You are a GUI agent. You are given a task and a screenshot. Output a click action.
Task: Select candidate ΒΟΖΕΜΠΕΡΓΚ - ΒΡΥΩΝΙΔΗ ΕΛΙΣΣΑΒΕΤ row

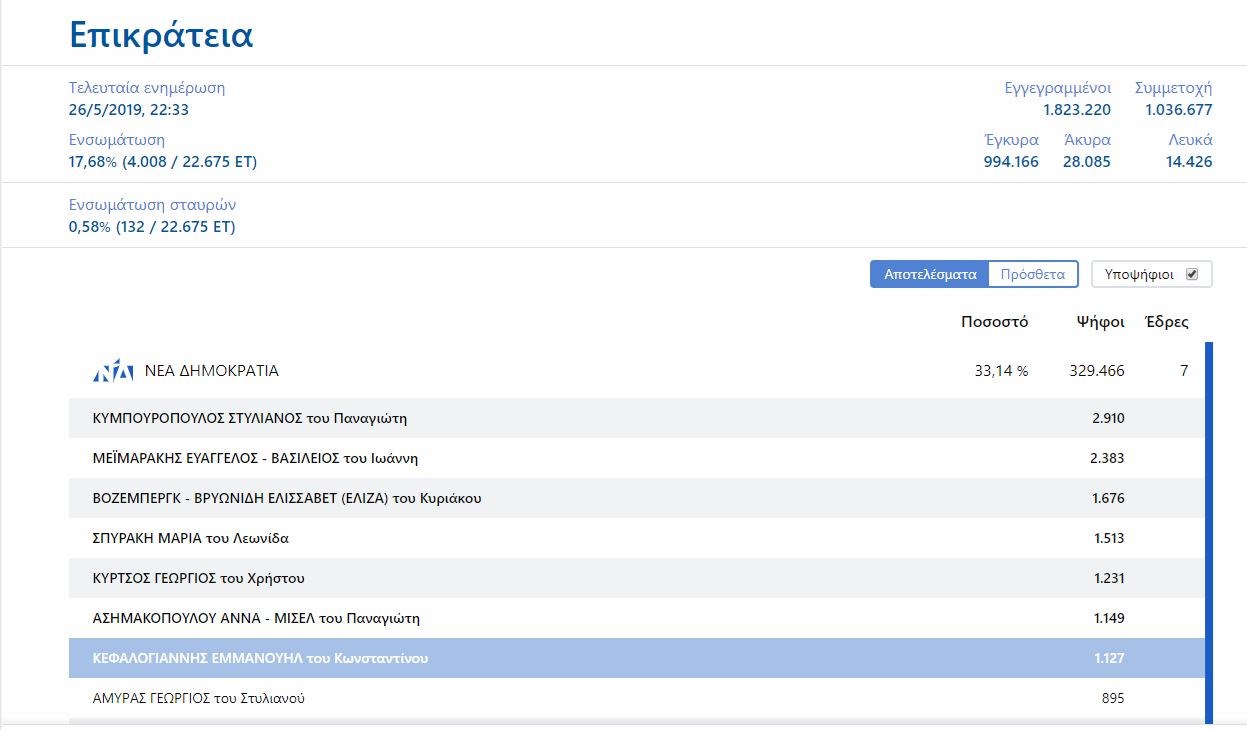(x=287, y=498)
